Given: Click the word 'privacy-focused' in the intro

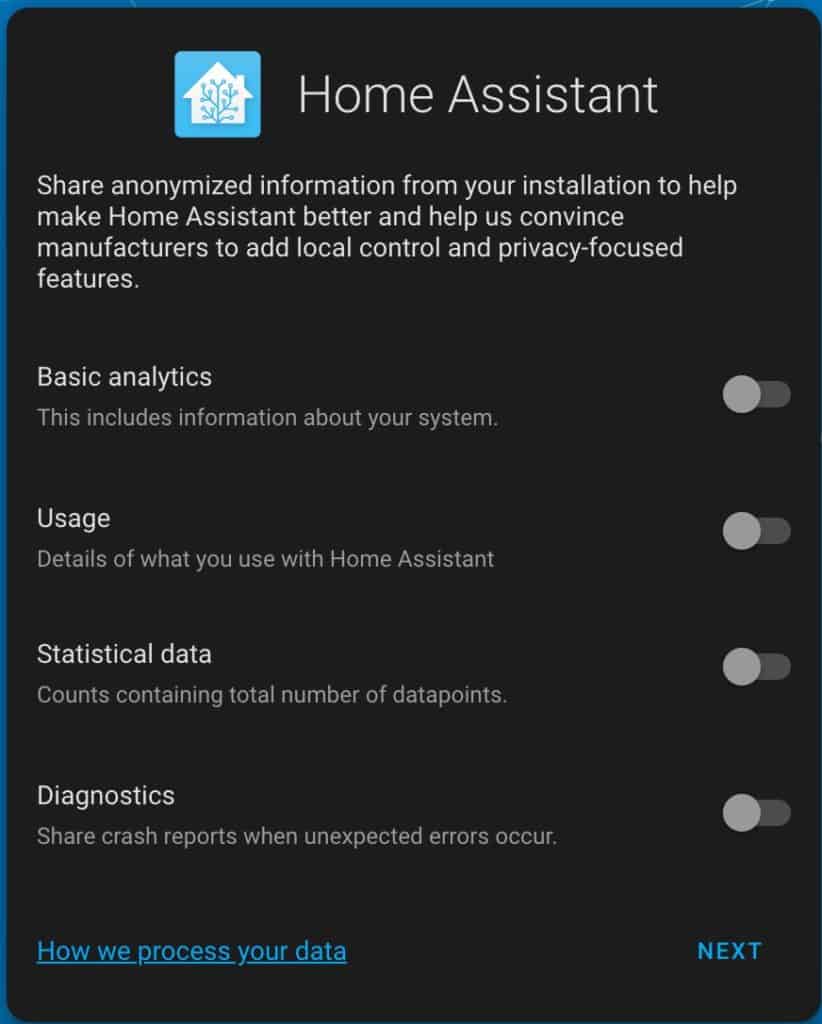Looking at the screenshot, I should click(x=590, y=248).
